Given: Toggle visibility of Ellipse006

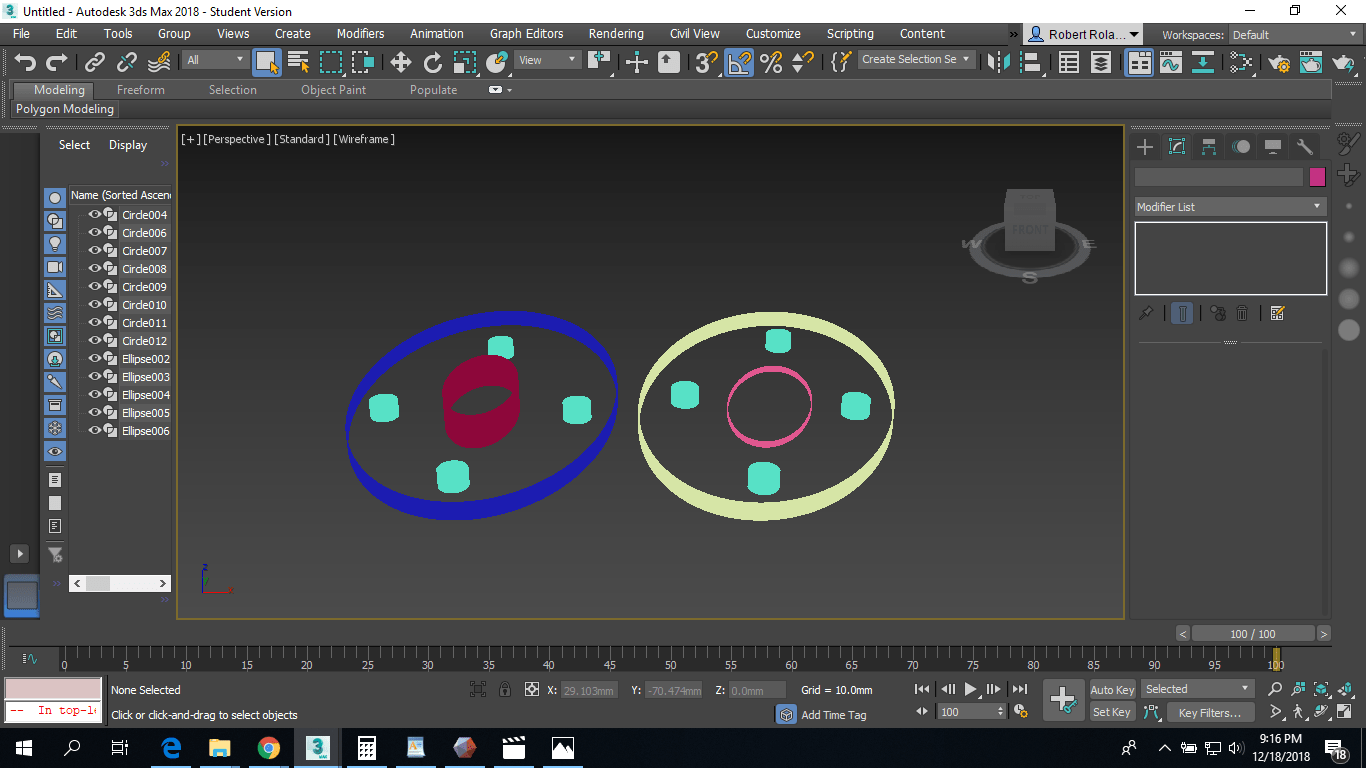Looking at the screenshot, I should pos(95,431).
